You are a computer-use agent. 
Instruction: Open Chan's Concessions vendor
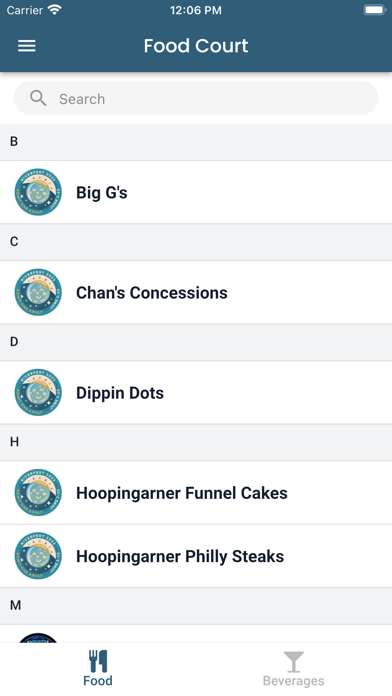tap(196, 293)
